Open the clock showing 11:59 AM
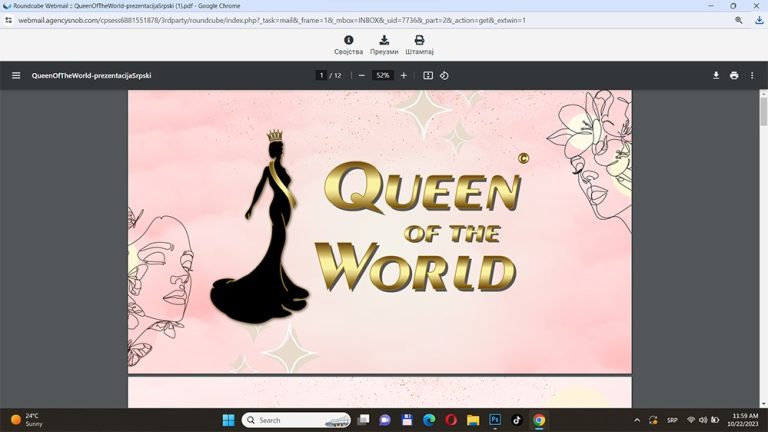This screenshot has height=432, width=768. pos(743,420)
